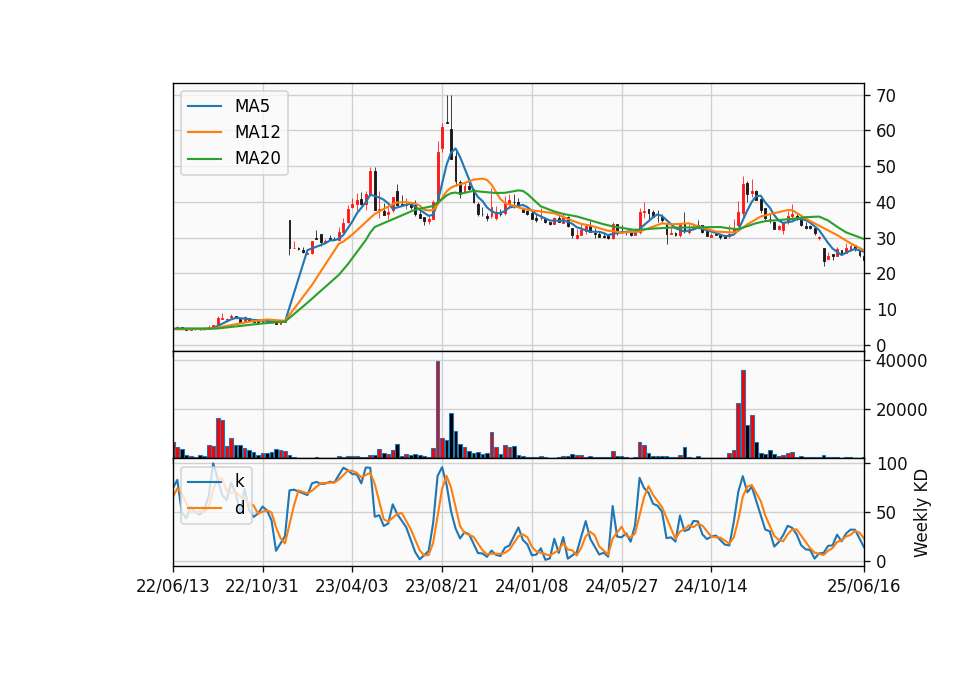
Task: Click the 22/10/31 date axis label
Action: coord(262,586)
